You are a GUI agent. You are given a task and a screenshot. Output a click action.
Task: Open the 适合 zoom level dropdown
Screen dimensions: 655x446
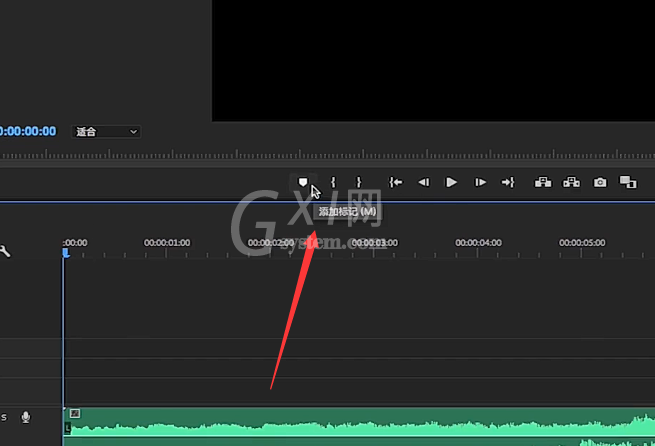click(x=106, y=132)
